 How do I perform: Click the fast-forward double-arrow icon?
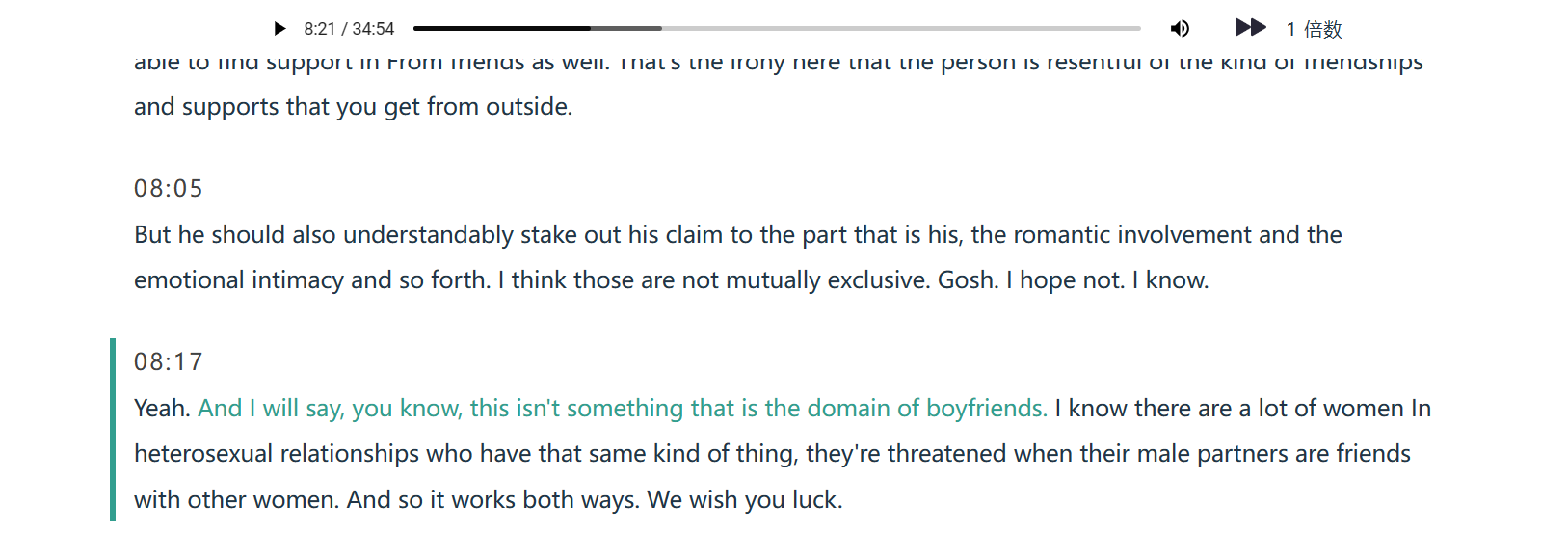(x=1251, y=27)
